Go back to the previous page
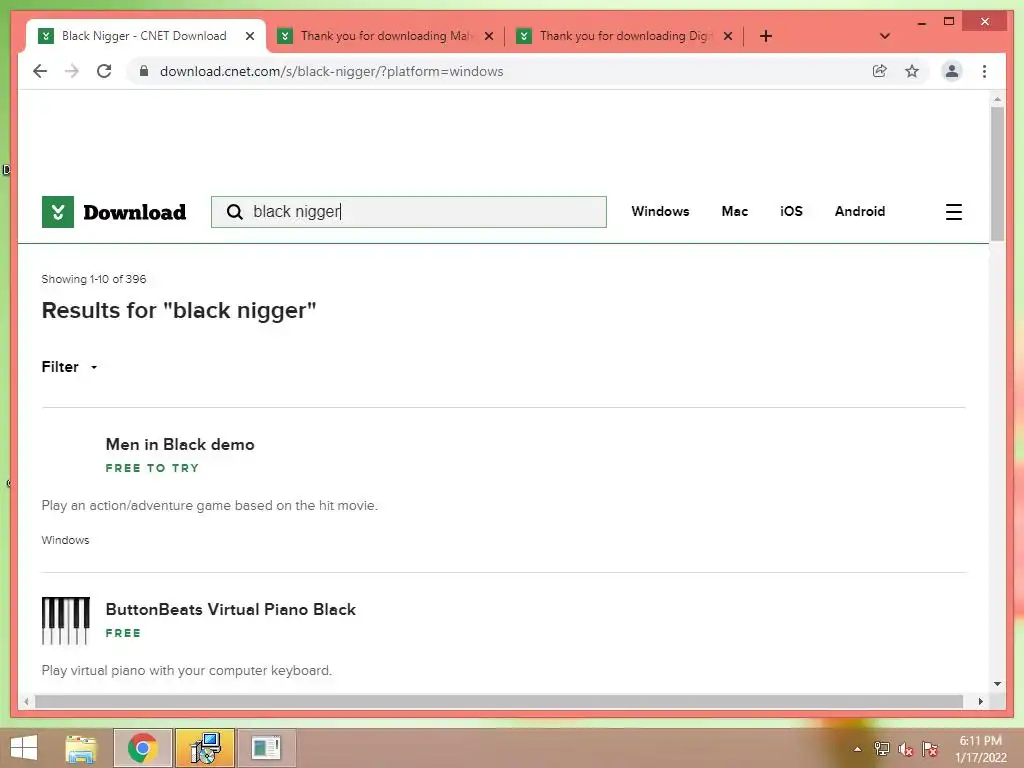Screen dimensions: 1024x768 [40, 71]
